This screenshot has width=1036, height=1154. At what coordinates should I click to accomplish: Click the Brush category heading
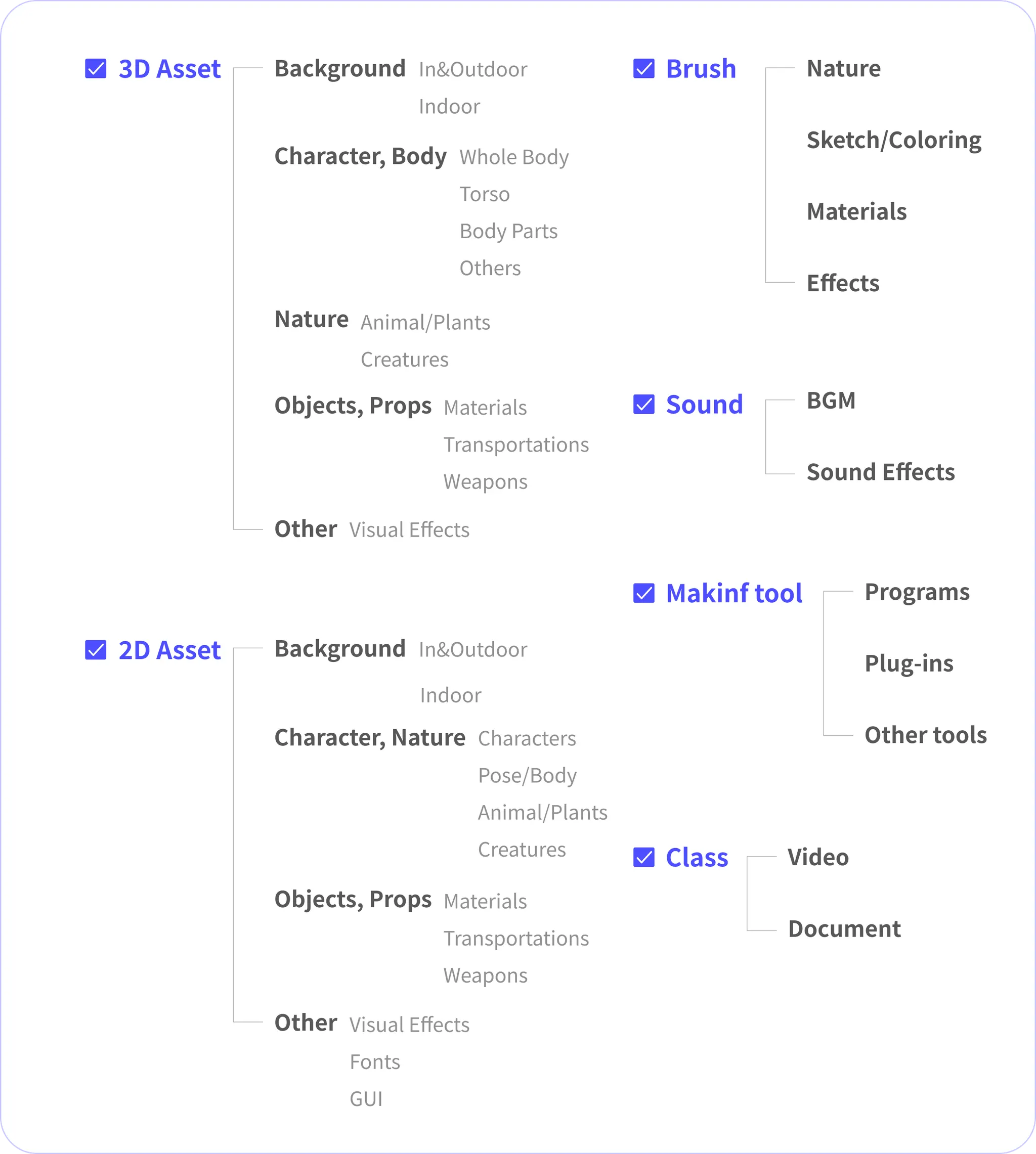[x=701, y=69]
